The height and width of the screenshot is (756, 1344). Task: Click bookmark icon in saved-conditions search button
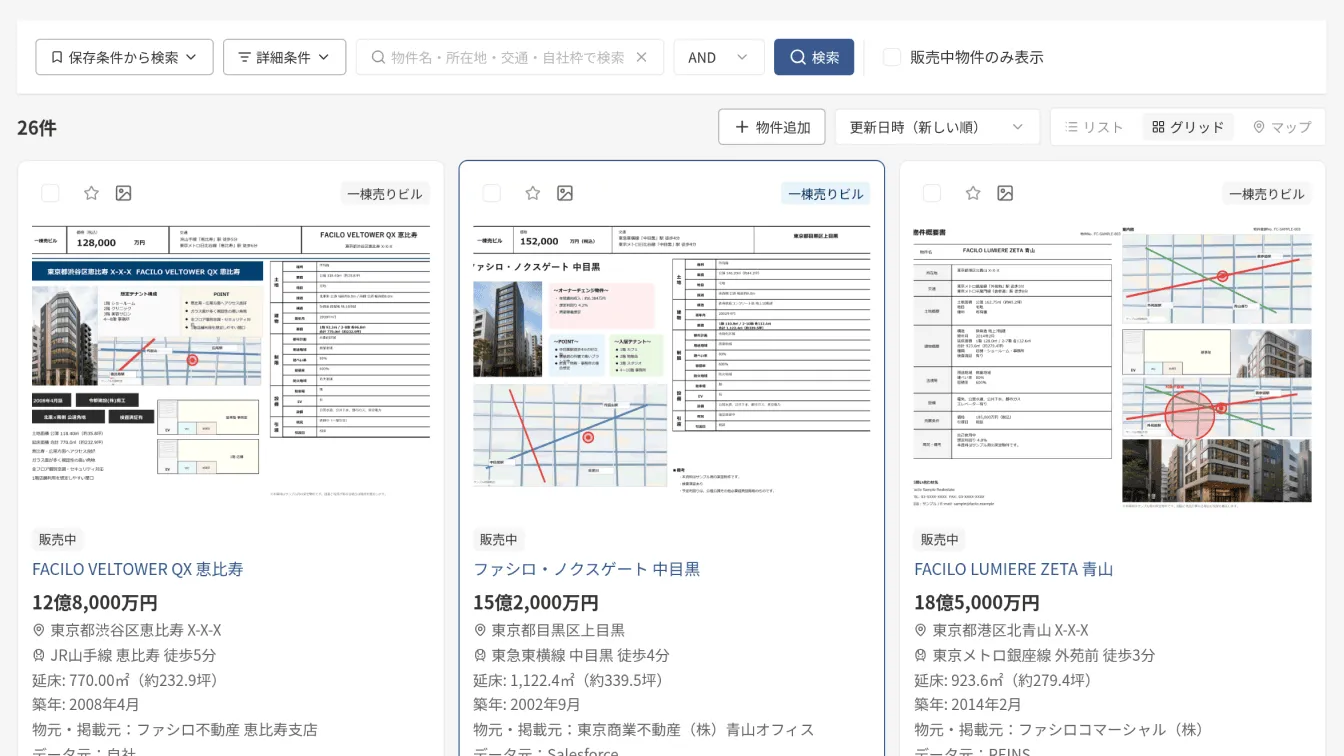[x=57, y=57]
